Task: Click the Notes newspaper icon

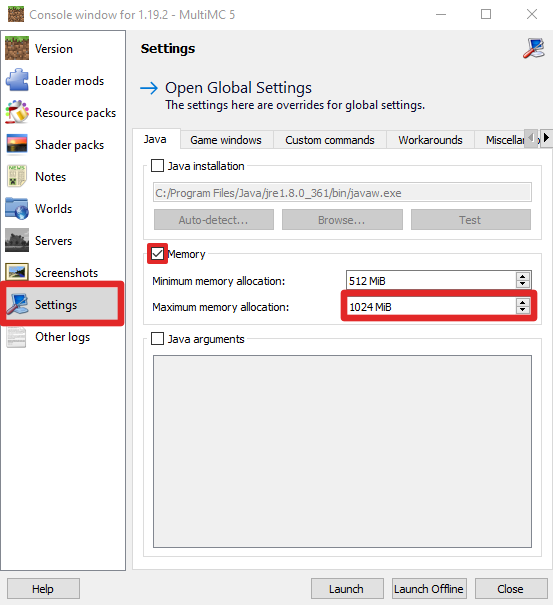Action: tap(17, 176)
